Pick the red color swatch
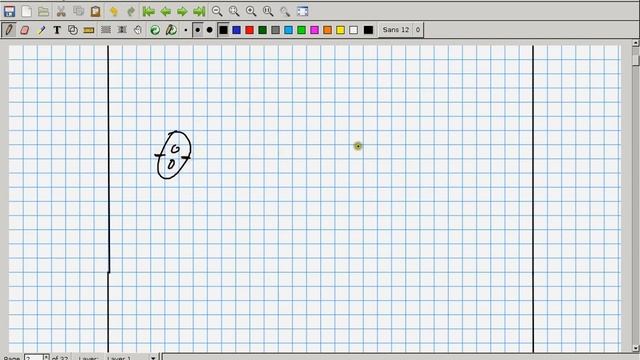 [249, 30]
